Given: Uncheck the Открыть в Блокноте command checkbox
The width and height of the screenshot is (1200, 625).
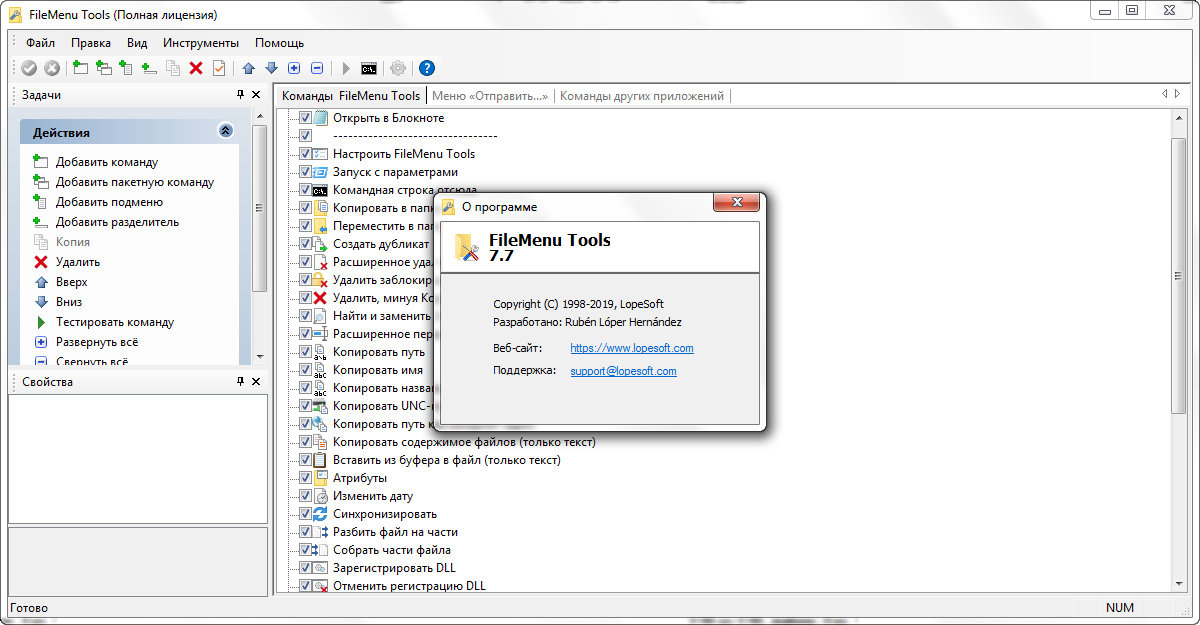Looking at the screenshot, I should click(x=305, y=118).
